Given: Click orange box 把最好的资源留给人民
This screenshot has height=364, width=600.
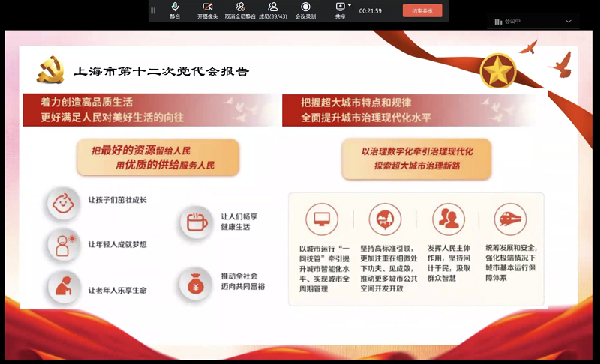Looking at the screenshot, I should [158, 158].
